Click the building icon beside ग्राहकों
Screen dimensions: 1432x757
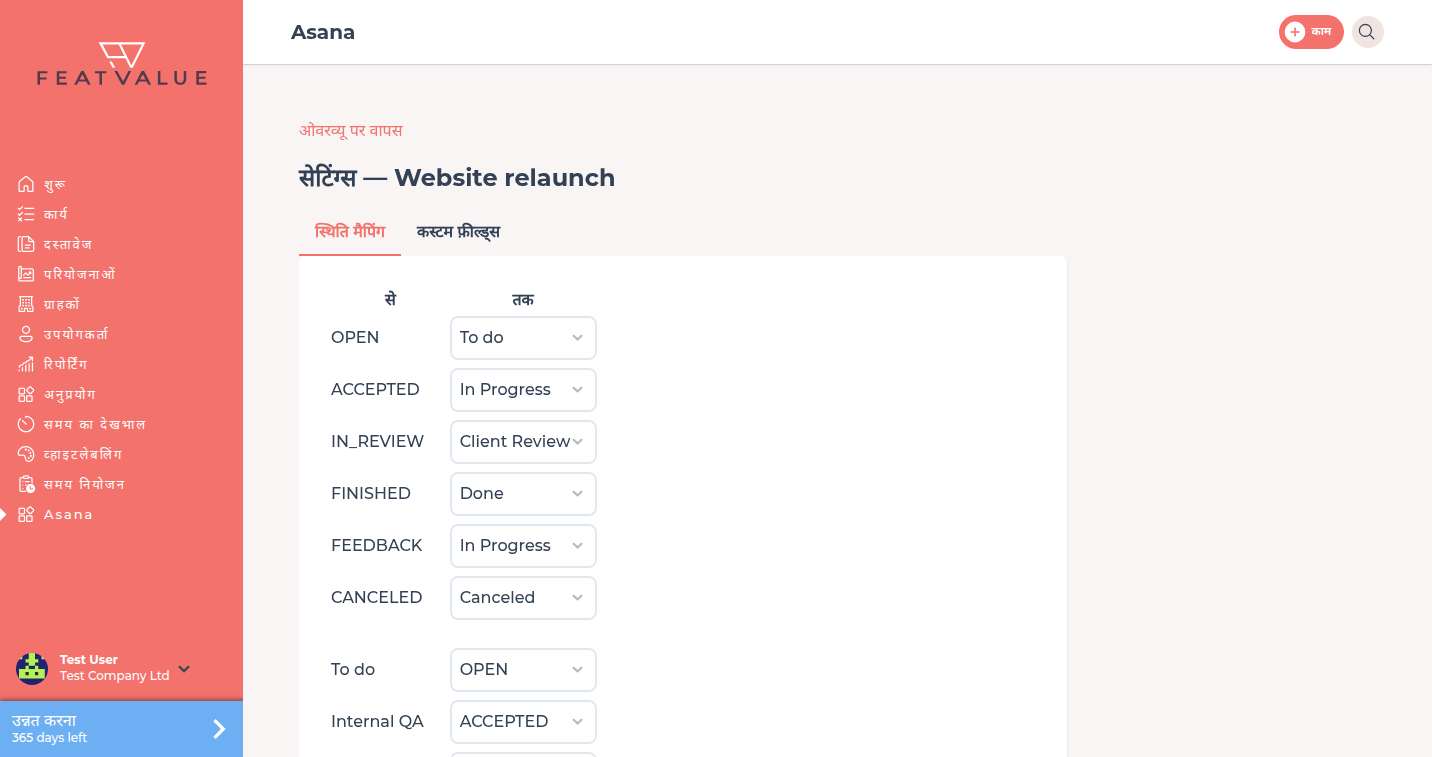point(26,304)
